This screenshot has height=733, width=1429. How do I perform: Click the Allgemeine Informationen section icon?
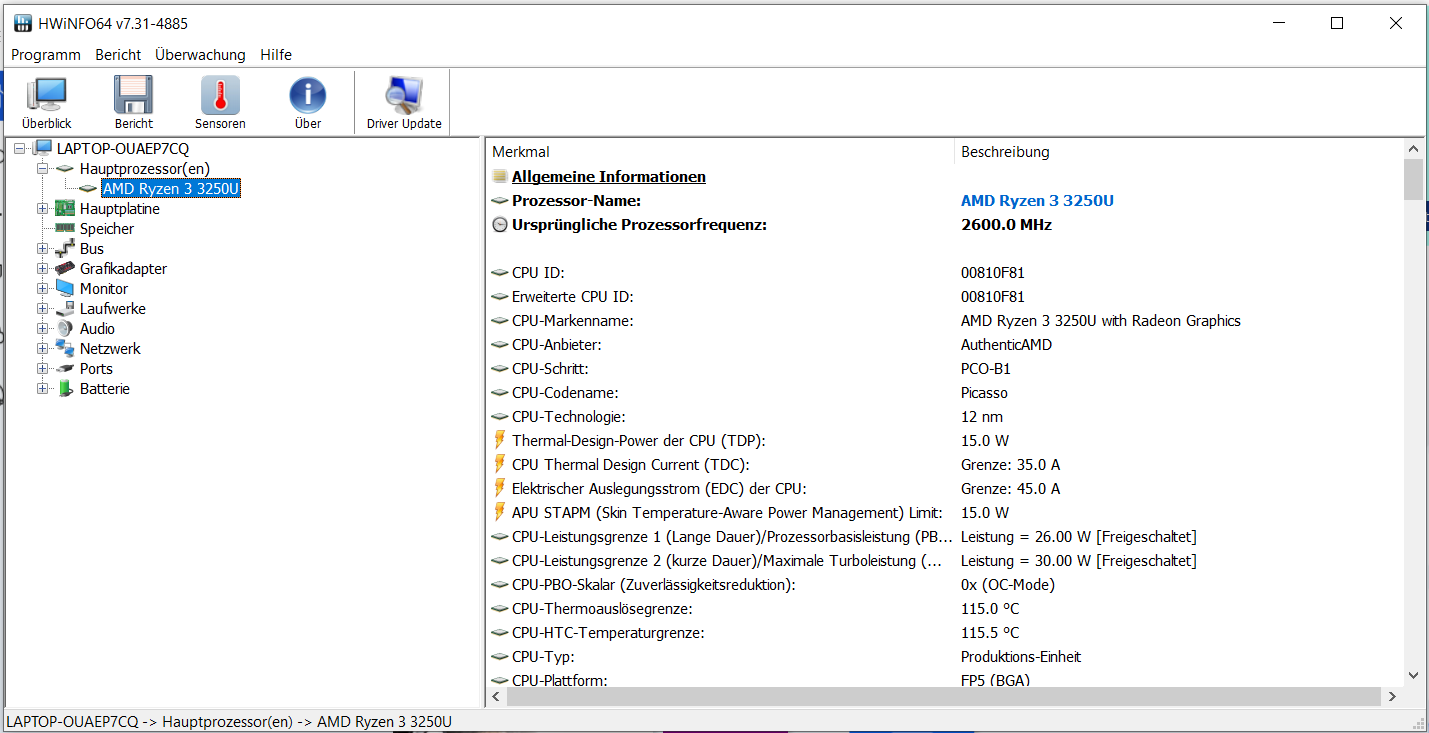coord(500,177)
